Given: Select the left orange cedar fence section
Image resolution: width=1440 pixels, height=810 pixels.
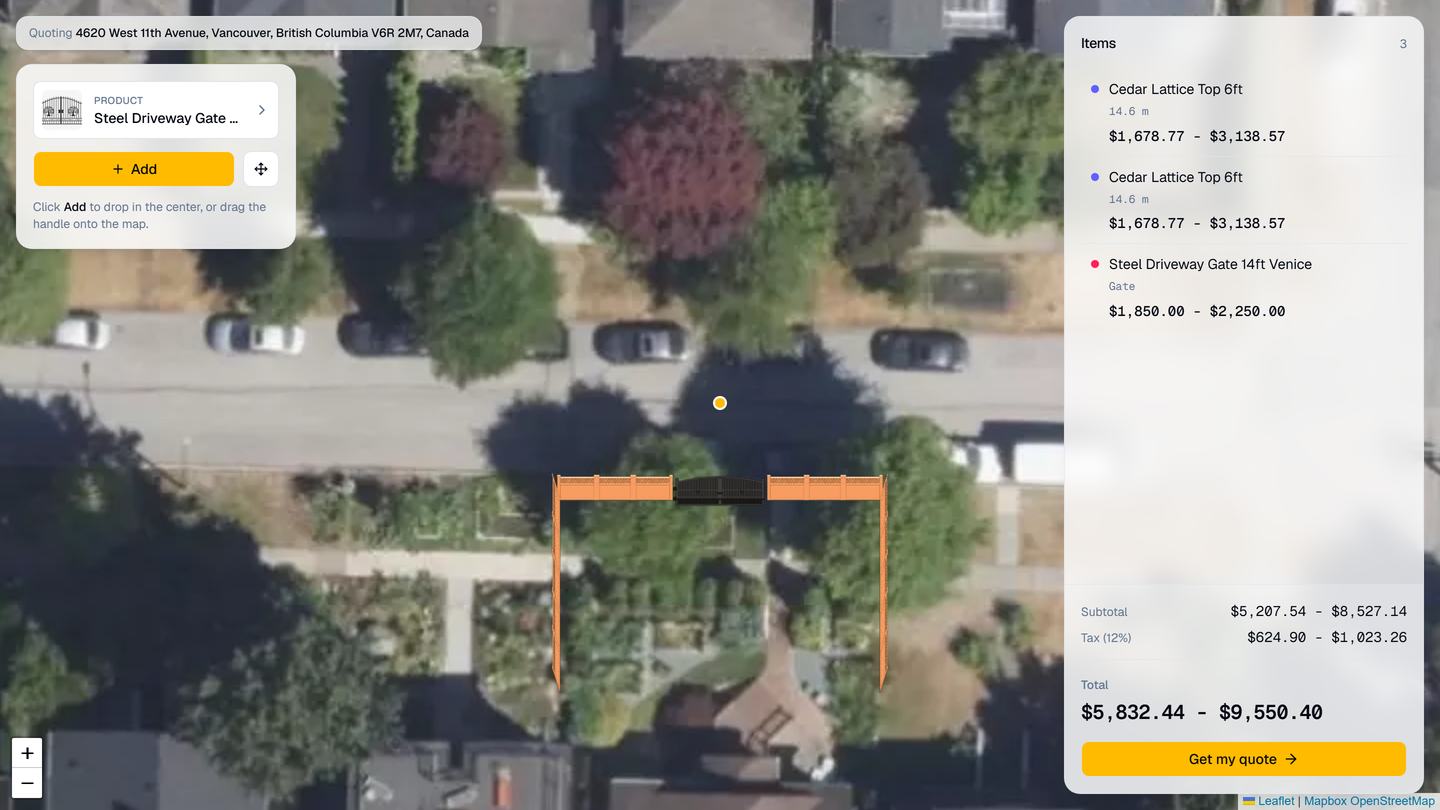Looking at the screenshot, I should (613, 488).
